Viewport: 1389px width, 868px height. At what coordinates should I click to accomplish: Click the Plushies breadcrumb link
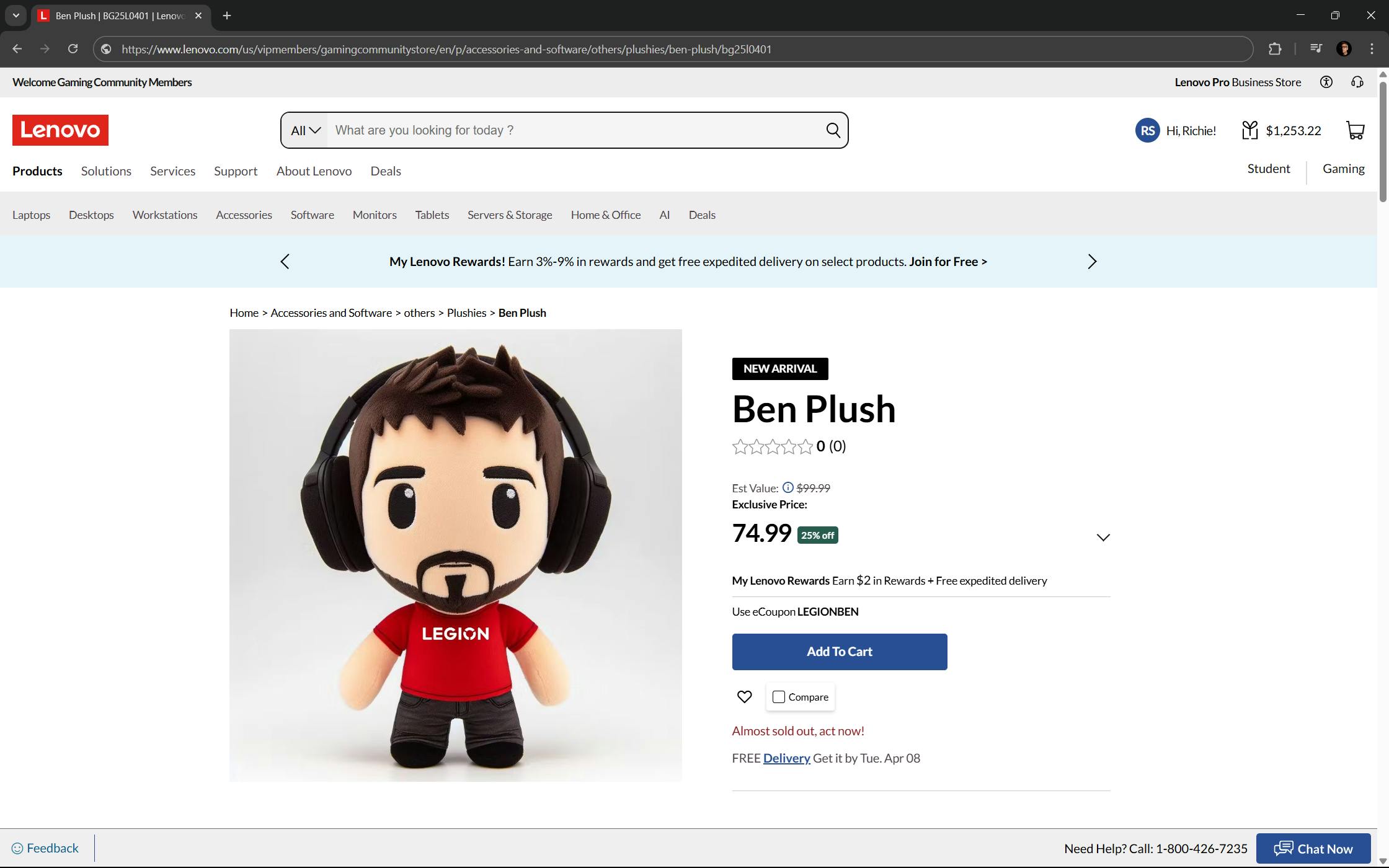[466, 312]
